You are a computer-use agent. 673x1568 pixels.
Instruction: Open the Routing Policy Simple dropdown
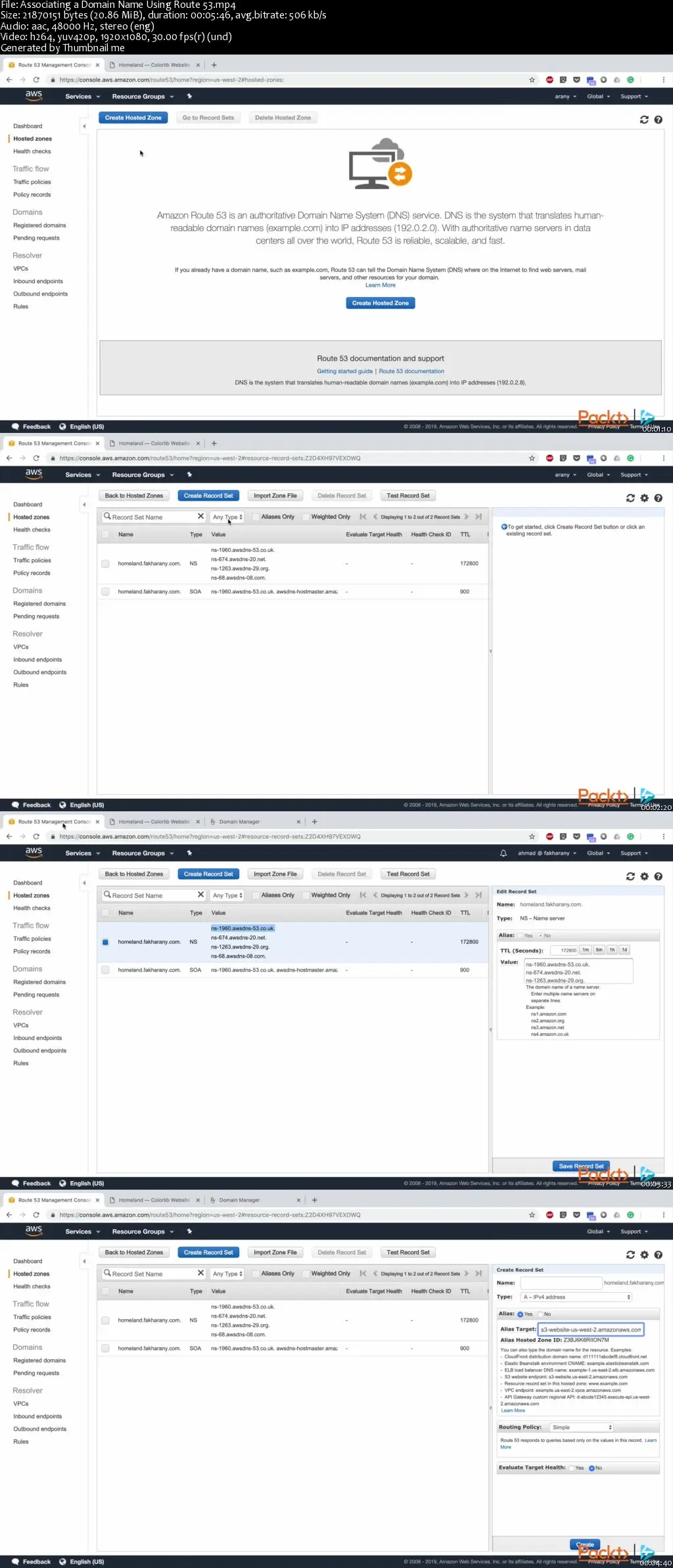(x=582, y=1427)
